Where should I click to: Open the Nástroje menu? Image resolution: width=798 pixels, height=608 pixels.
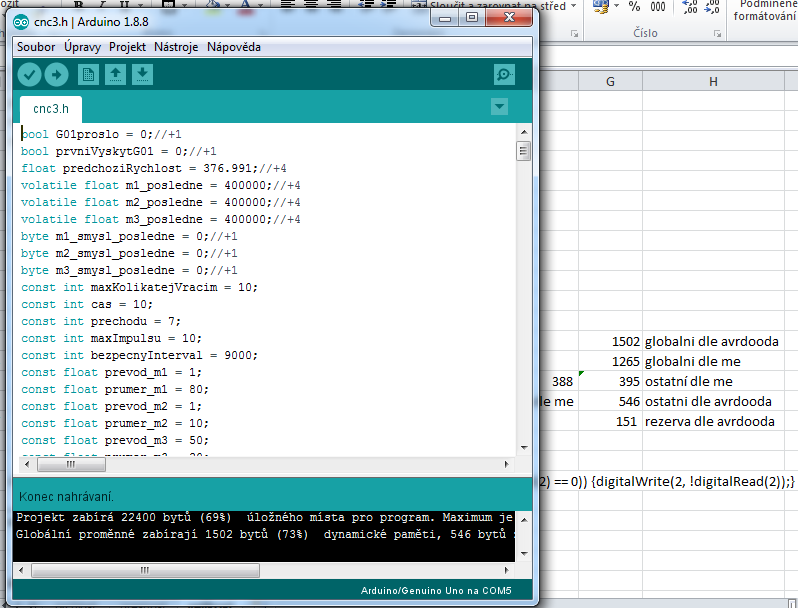point(176,47)
